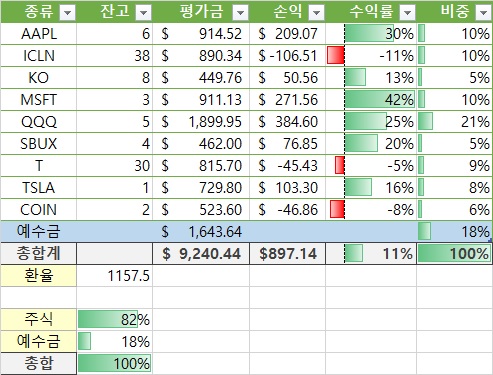Click total profit $897.14
Image resolution: width=493 pixels, height=375 pixels.
click(288, 254)
